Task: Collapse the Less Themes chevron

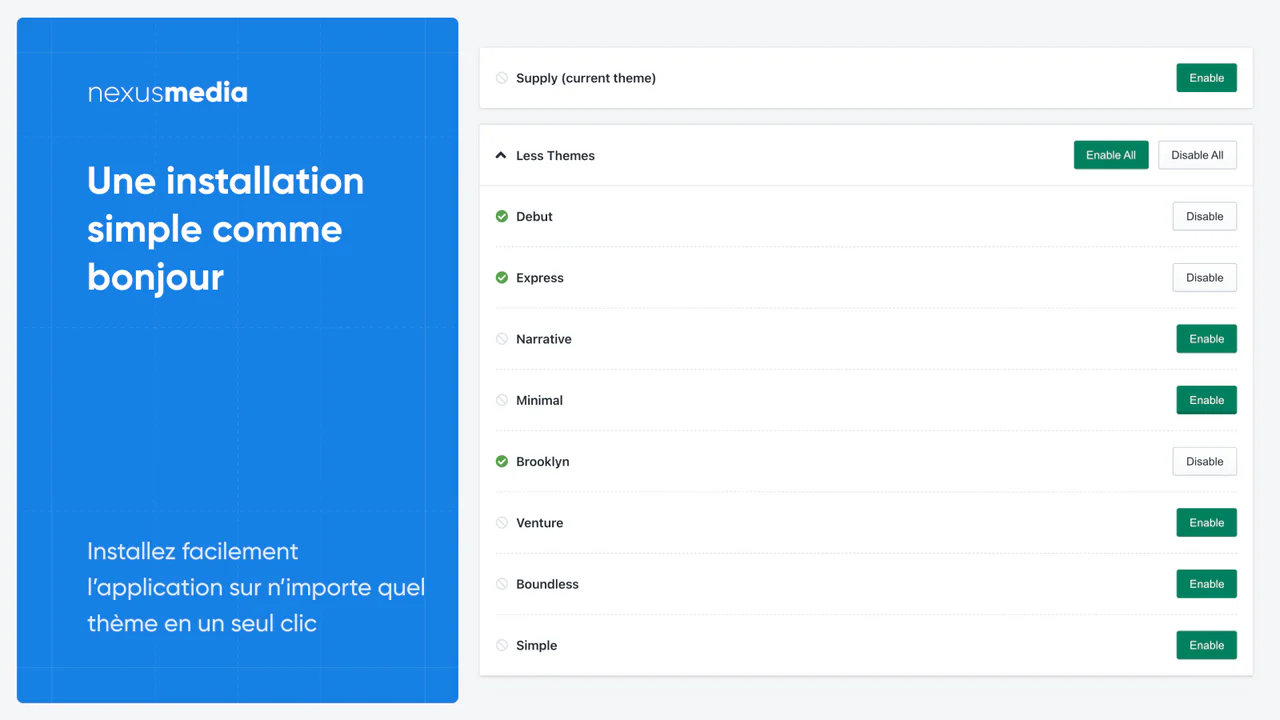Action: [501, 155]
